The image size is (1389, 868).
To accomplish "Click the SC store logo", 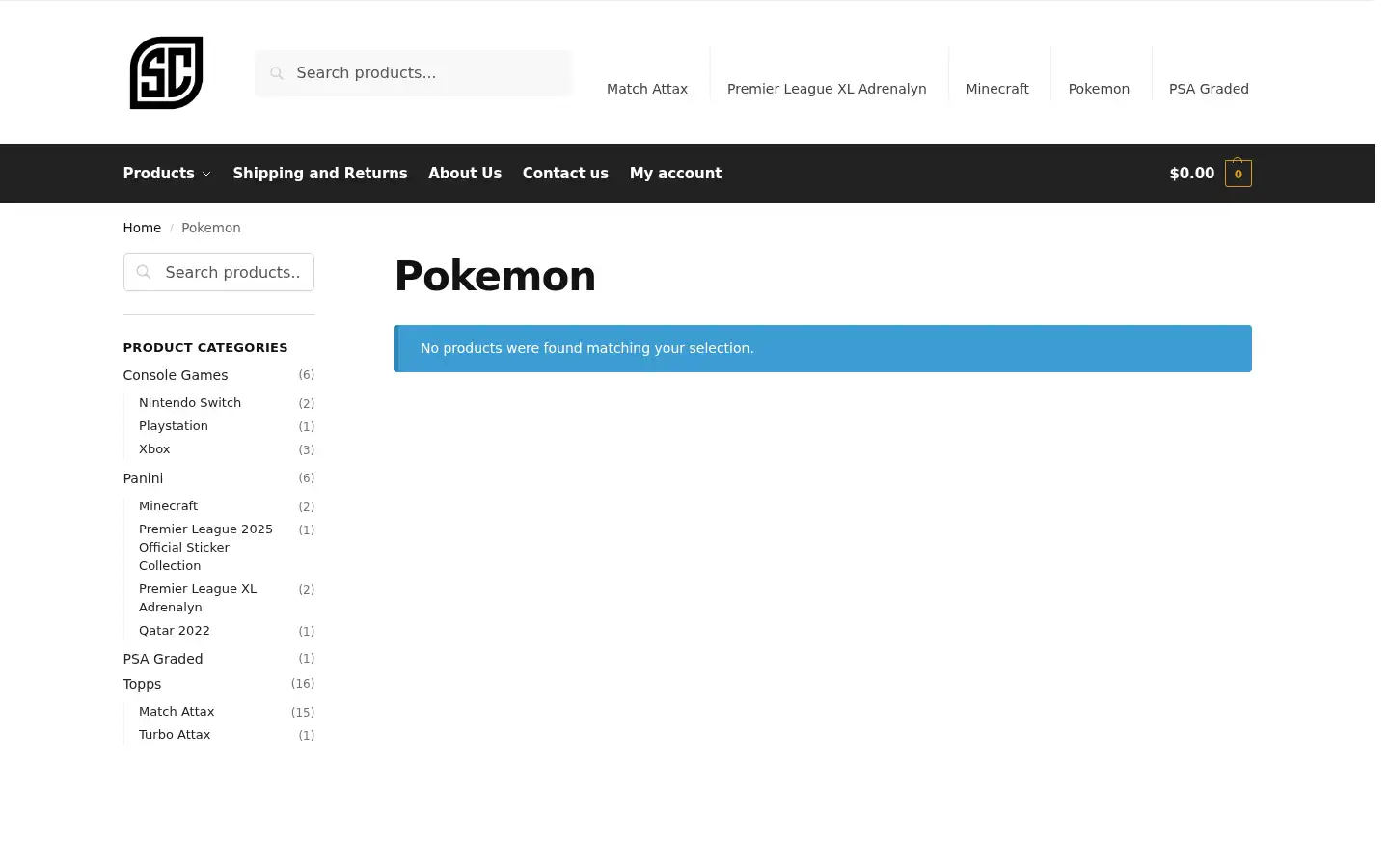I will [166, 72].
